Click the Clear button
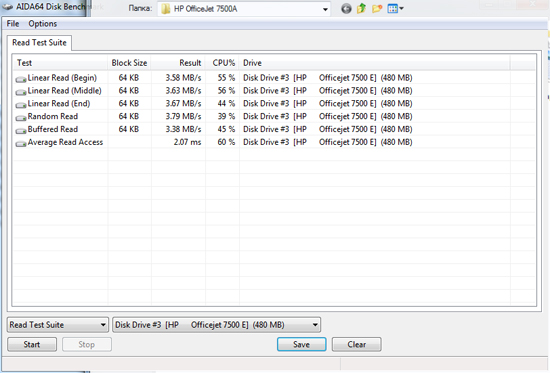Screen dimensions: 550x373 357,344
